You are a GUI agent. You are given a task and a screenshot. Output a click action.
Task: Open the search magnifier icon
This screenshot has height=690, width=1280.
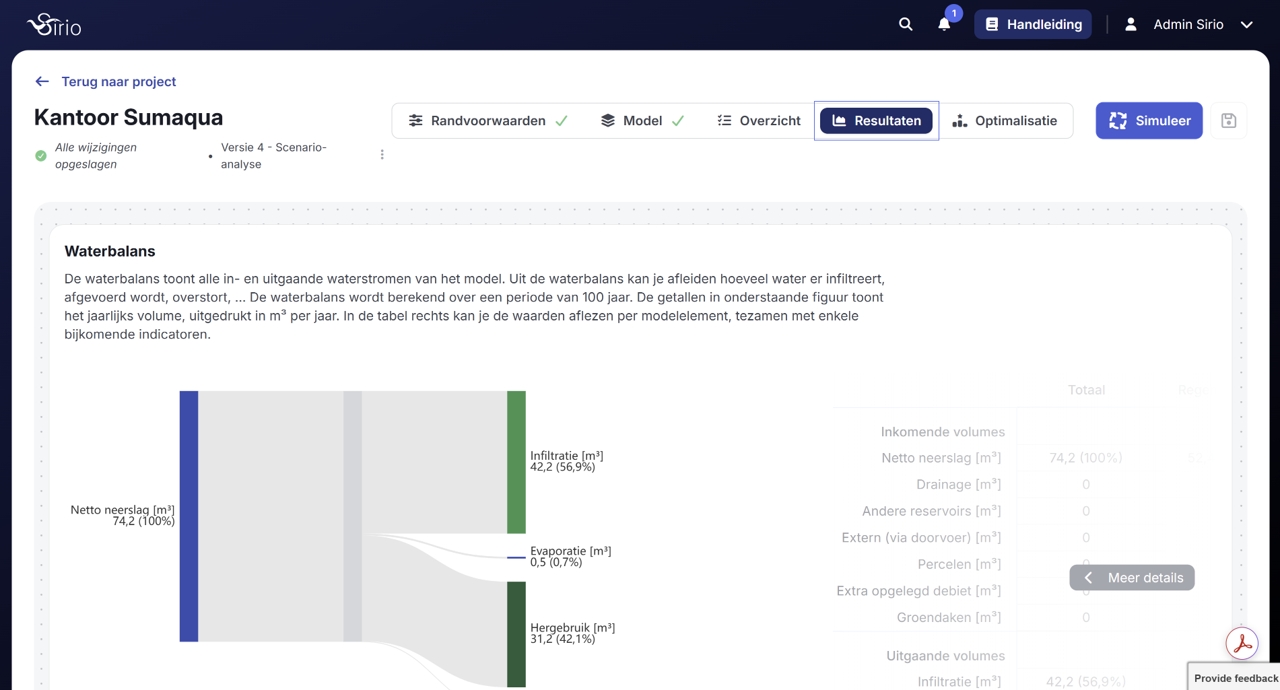click(x=905, y=24)
